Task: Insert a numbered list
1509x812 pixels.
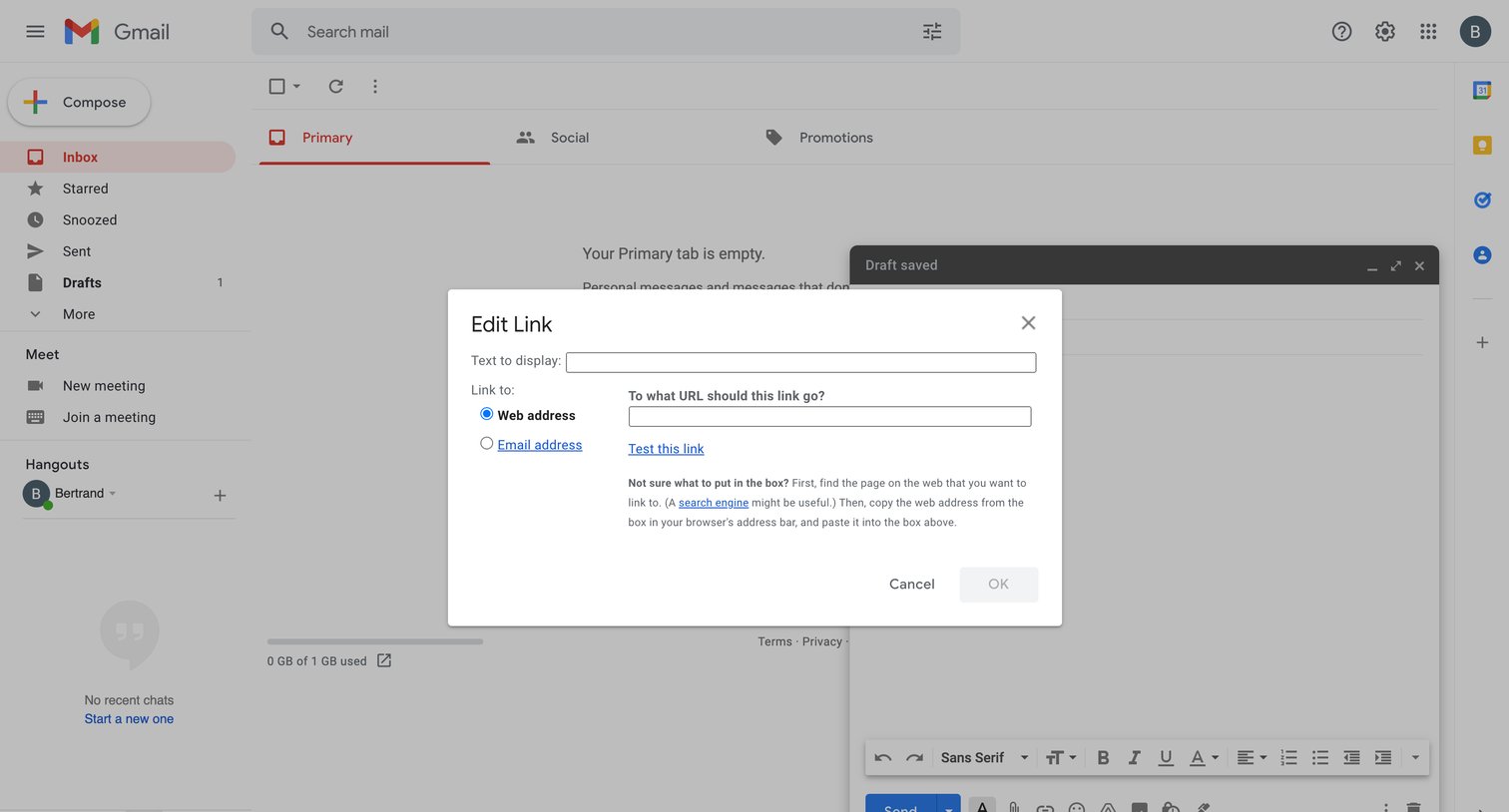Action: (1288, 757)
